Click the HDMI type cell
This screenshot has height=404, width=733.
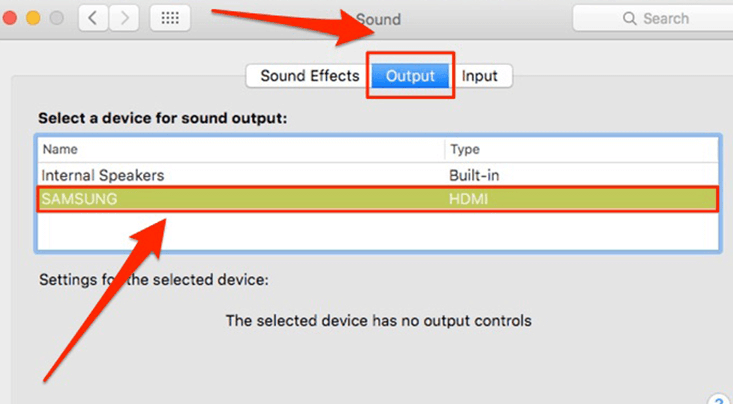click(x=468, y=199)
